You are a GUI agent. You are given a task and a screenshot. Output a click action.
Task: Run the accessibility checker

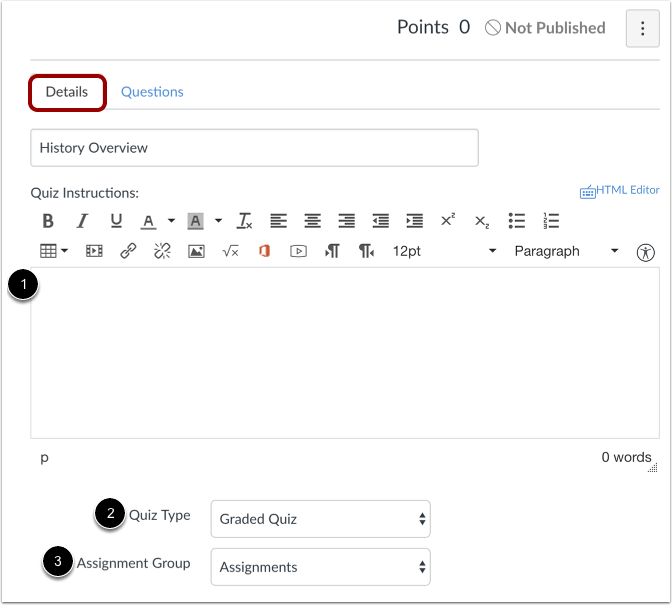645,252
